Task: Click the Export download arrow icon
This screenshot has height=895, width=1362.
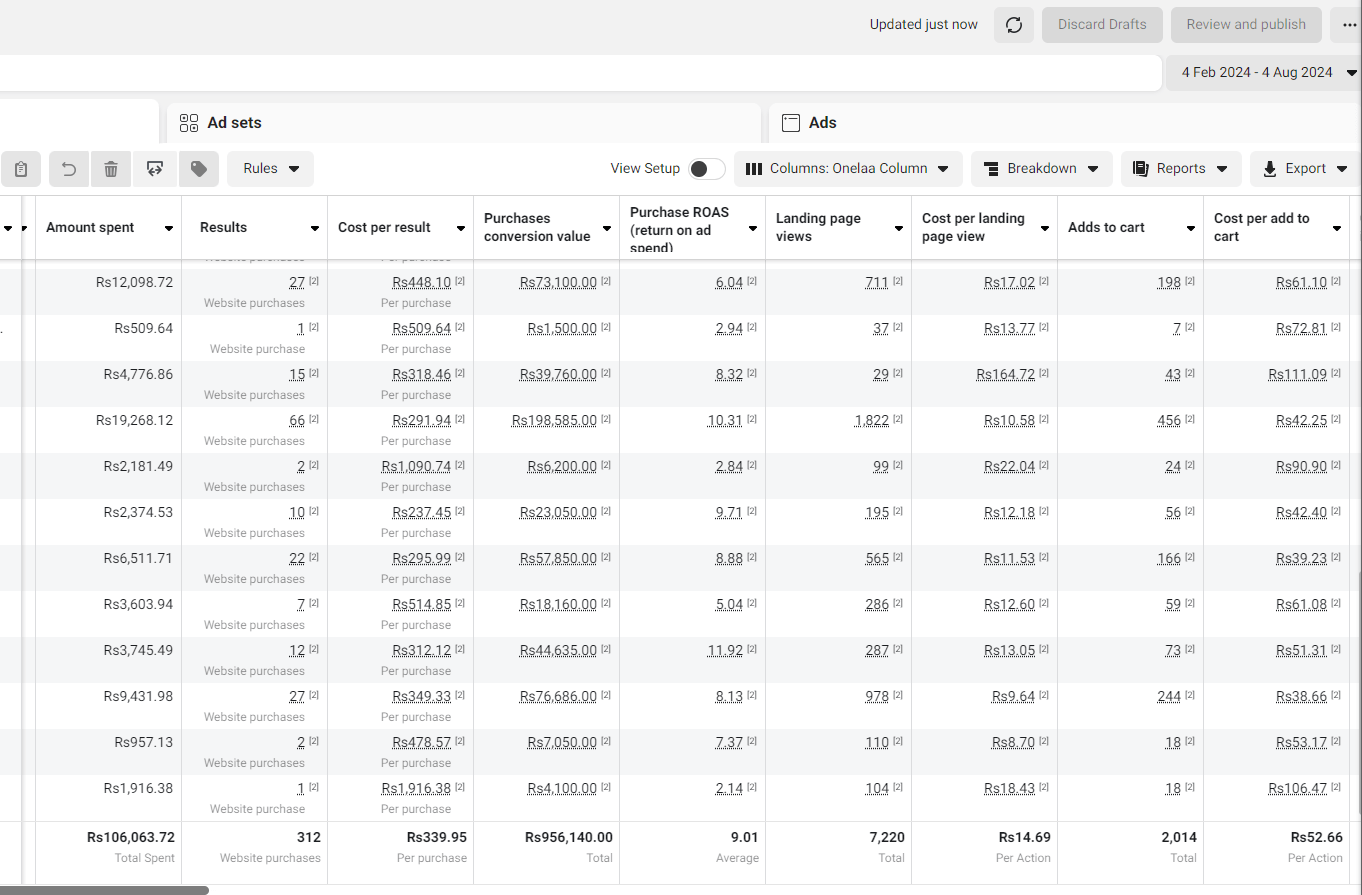Action: click(1270, 169)
